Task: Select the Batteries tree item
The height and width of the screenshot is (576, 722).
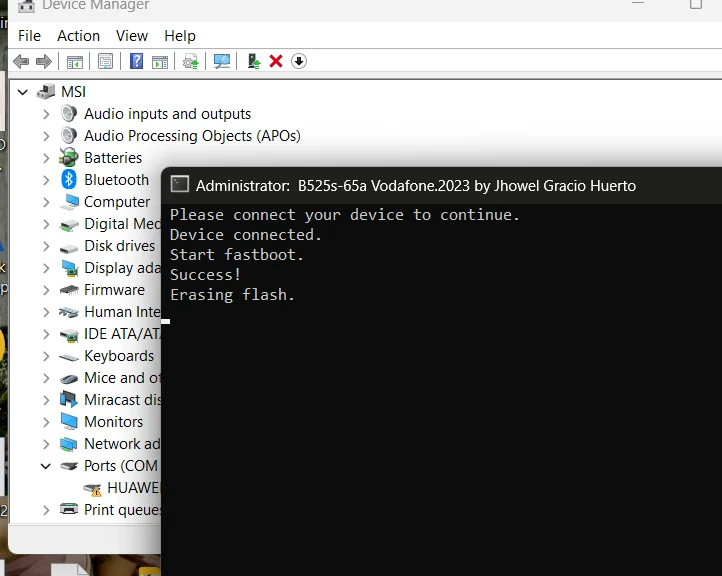Action: point(113,158)
